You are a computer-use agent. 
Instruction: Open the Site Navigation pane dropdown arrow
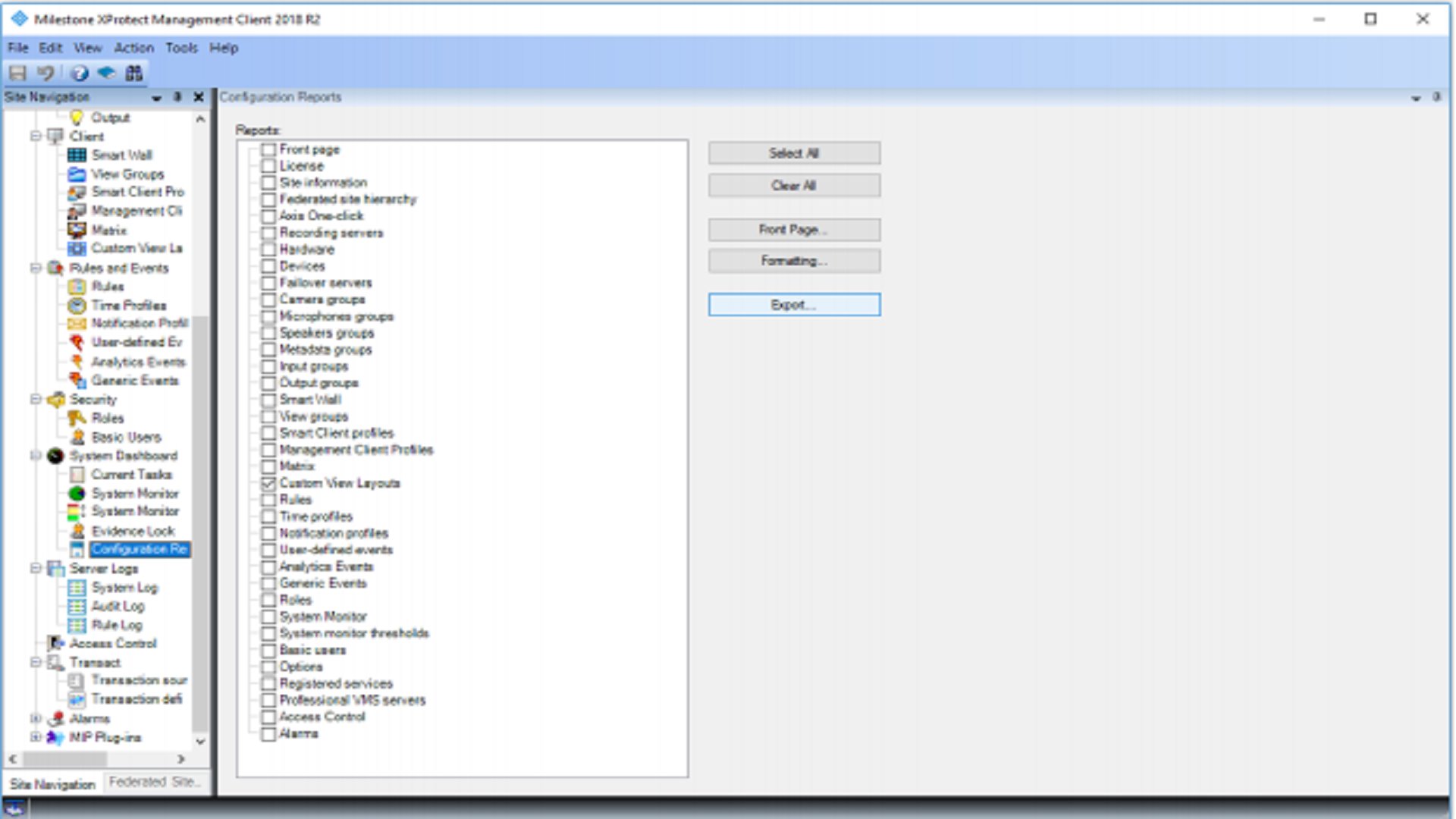click(x=156, y=98)
